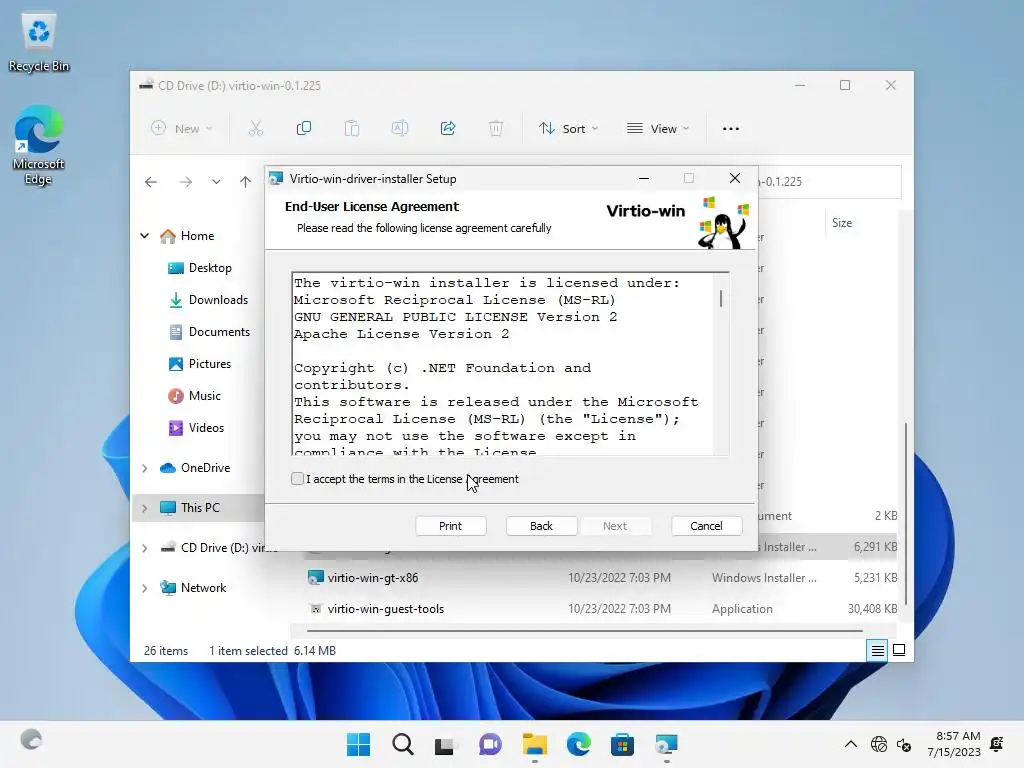Switch to large thumbnails view icon

coord(899,650)
